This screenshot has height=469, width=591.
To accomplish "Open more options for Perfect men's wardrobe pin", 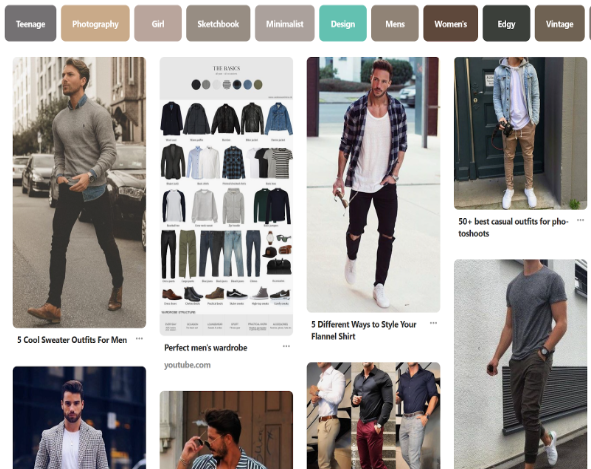I will (286, 346).
